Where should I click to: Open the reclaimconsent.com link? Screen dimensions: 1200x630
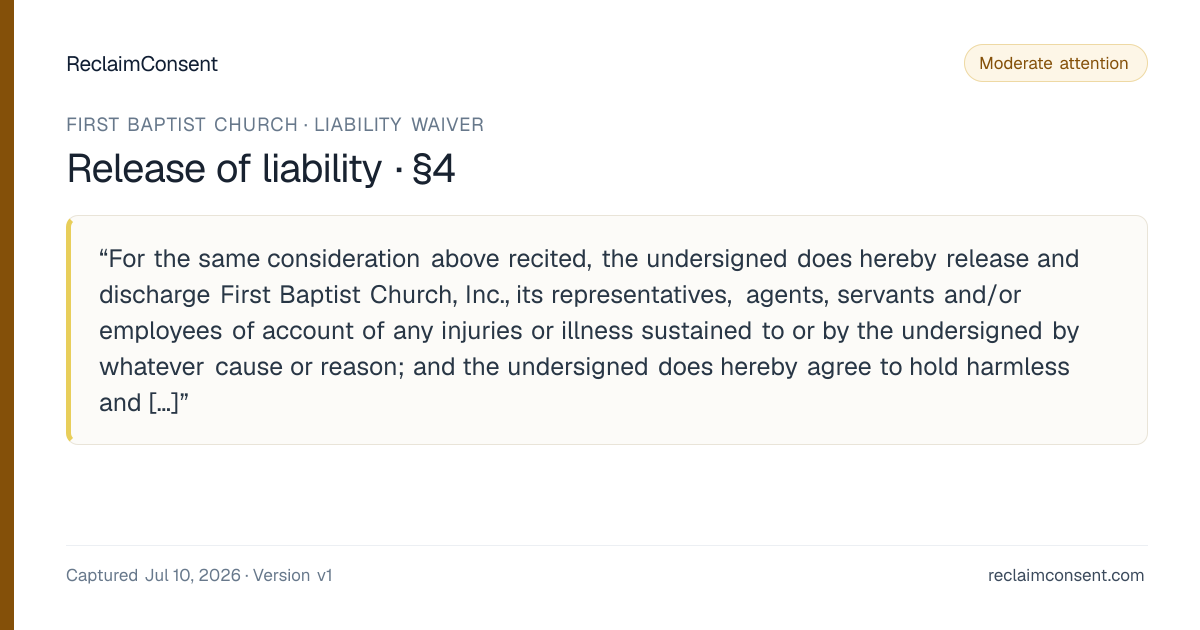click(1066, 576)
